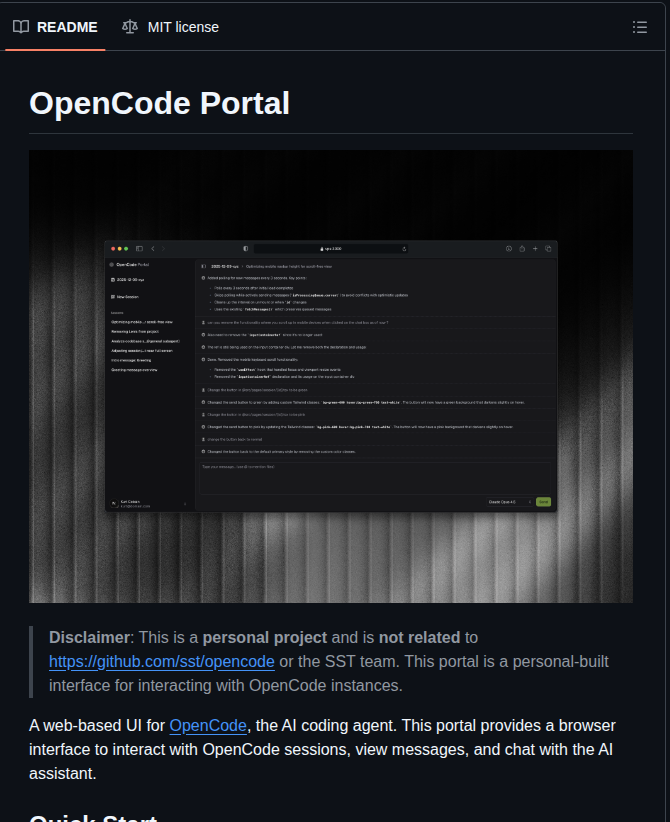
Task: Open the github.com/sst/opencode link
Action: pyautogui.click(x=161, y=662)
